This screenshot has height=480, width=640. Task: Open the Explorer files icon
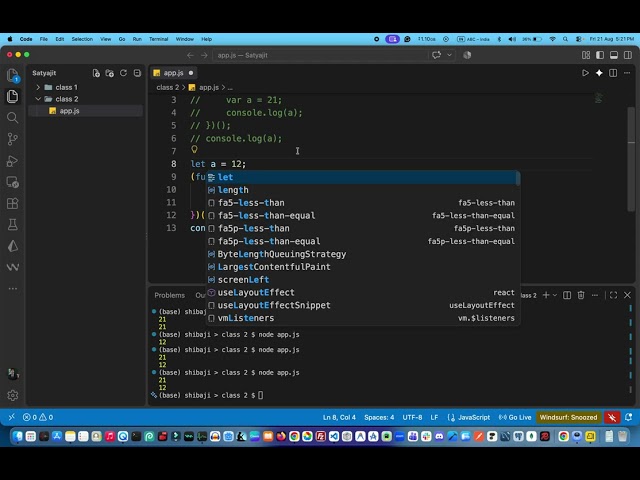point(13,96)
